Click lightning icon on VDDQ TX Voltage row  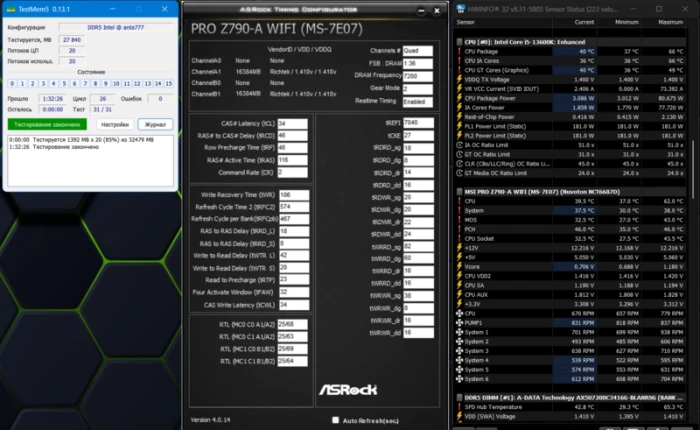459,79
